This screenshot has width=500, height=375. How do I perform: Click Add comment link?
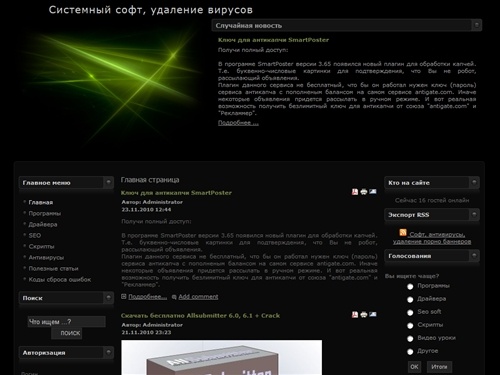click(x=198, y=297)
